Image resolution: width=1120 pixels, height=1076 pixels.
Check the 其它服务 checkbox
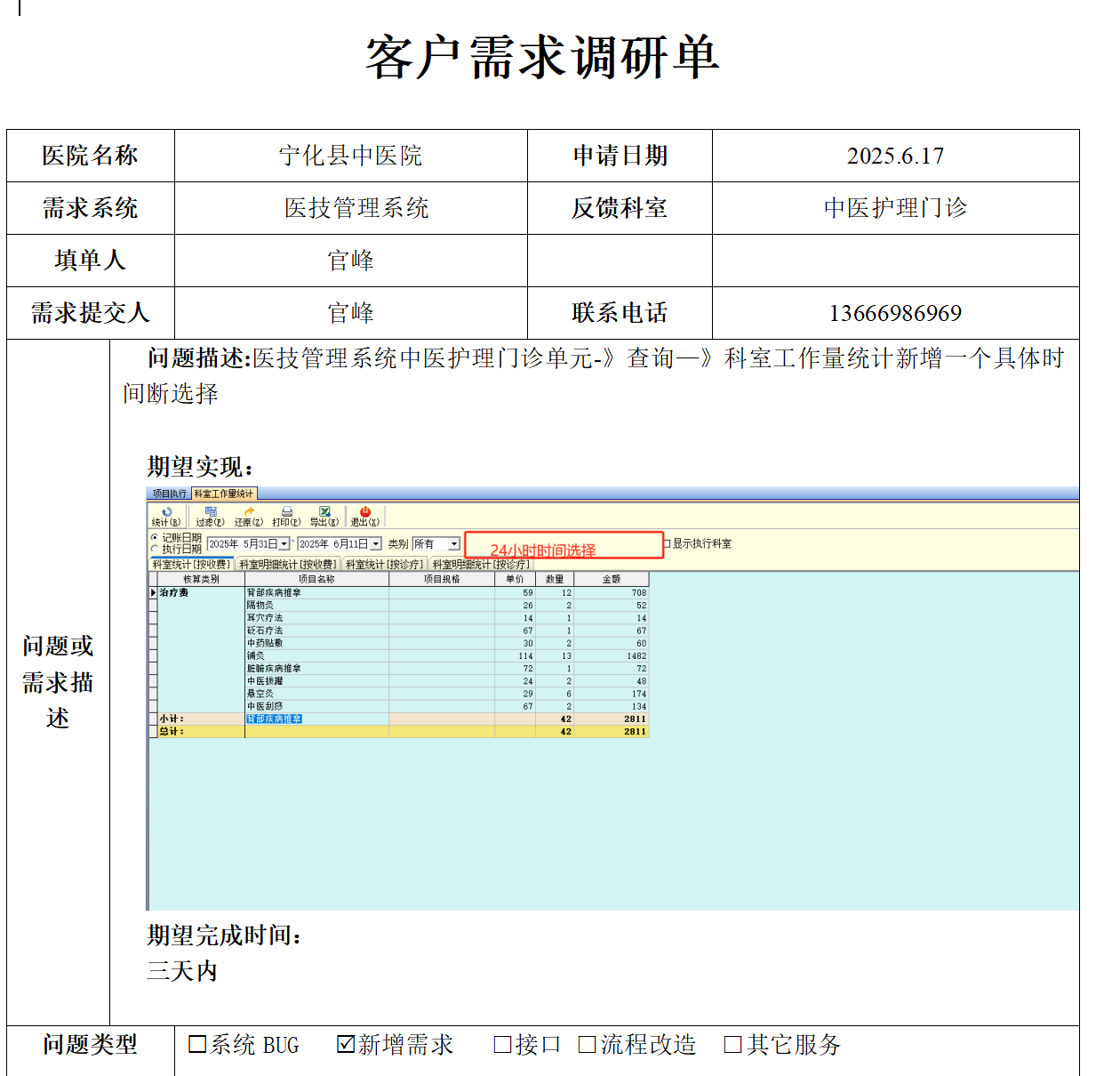tap(732, 1044)
